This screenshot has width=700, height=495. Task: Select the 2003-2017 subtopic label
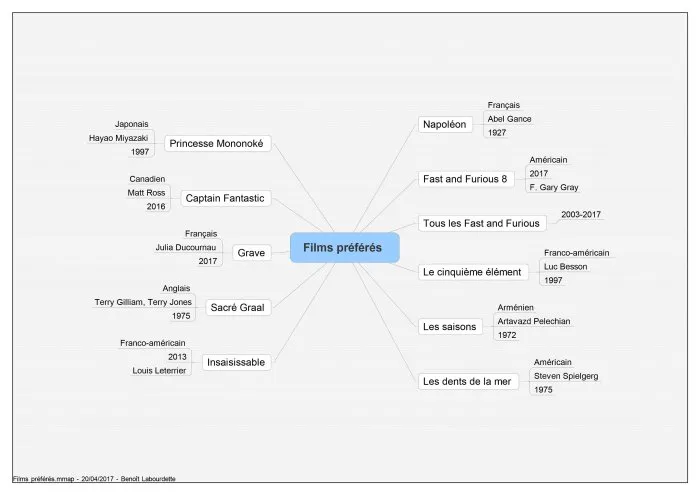click(581, 214)
